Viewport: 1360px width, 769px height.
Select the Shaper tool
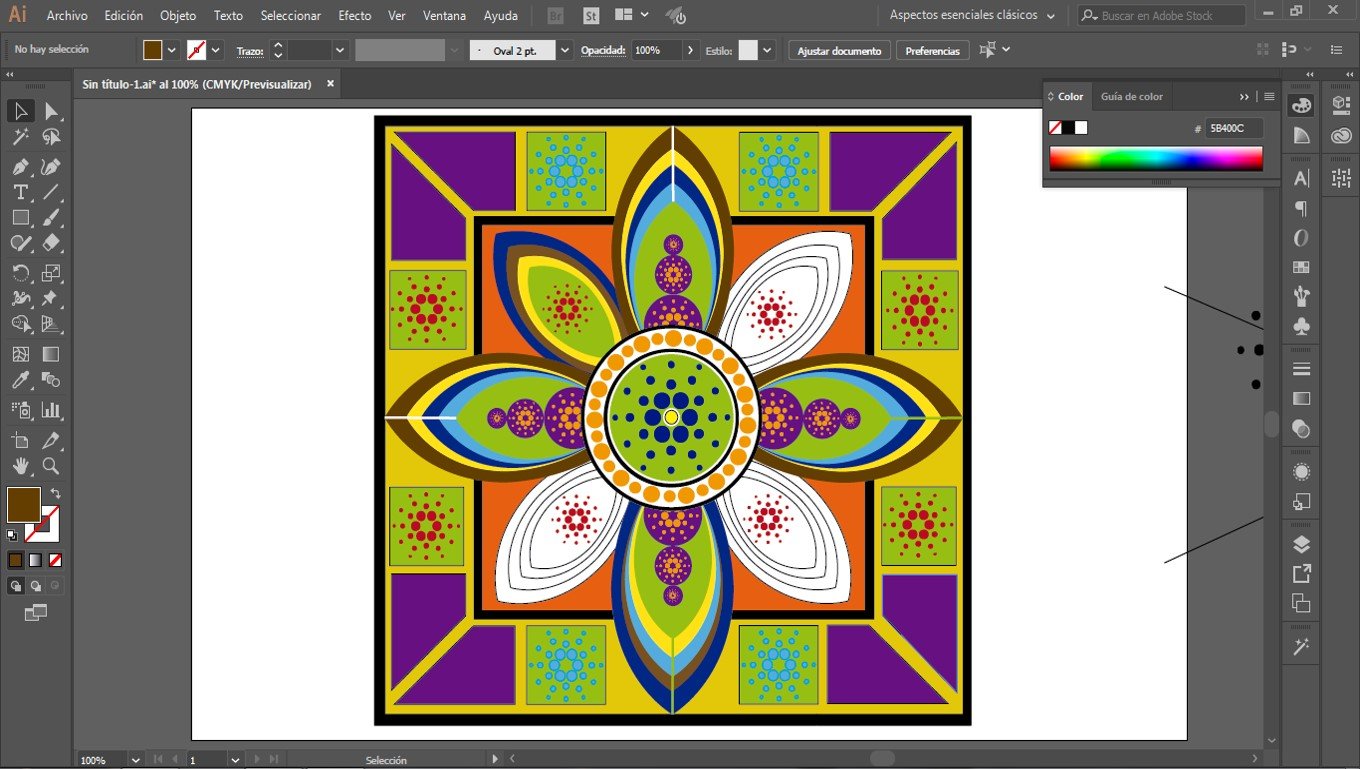click(20, 243)
